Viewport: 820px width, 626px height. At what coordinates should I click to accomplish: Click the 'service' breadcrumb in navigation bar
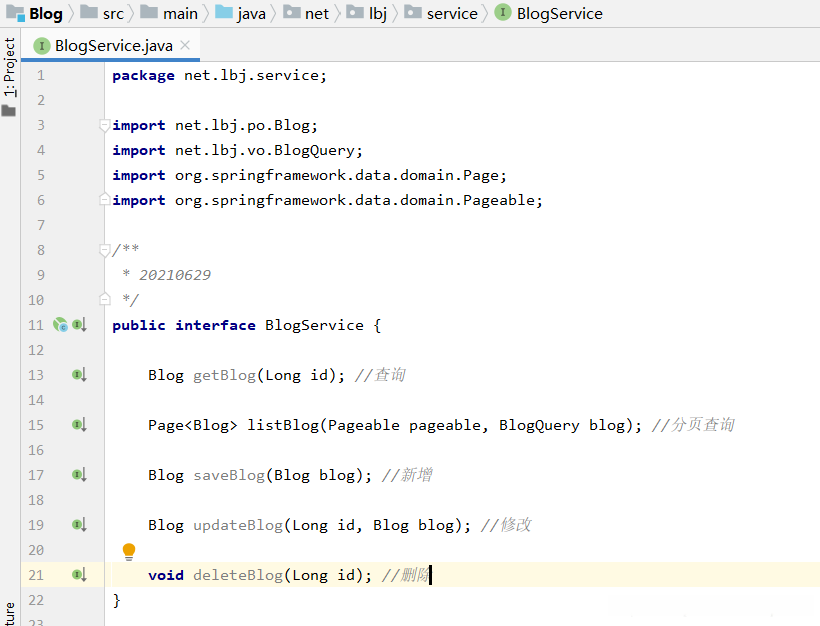[x=451, y=13]
